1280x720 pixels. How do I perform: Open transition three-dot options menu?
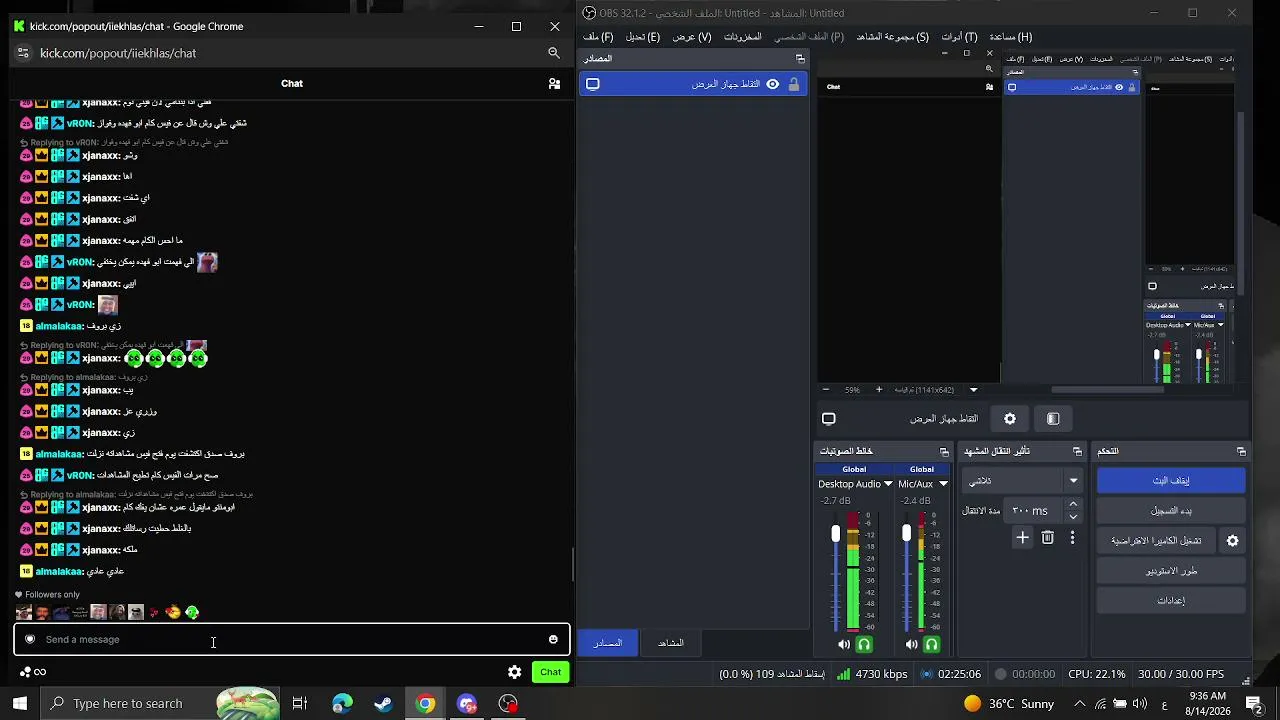coord(1072,538)
